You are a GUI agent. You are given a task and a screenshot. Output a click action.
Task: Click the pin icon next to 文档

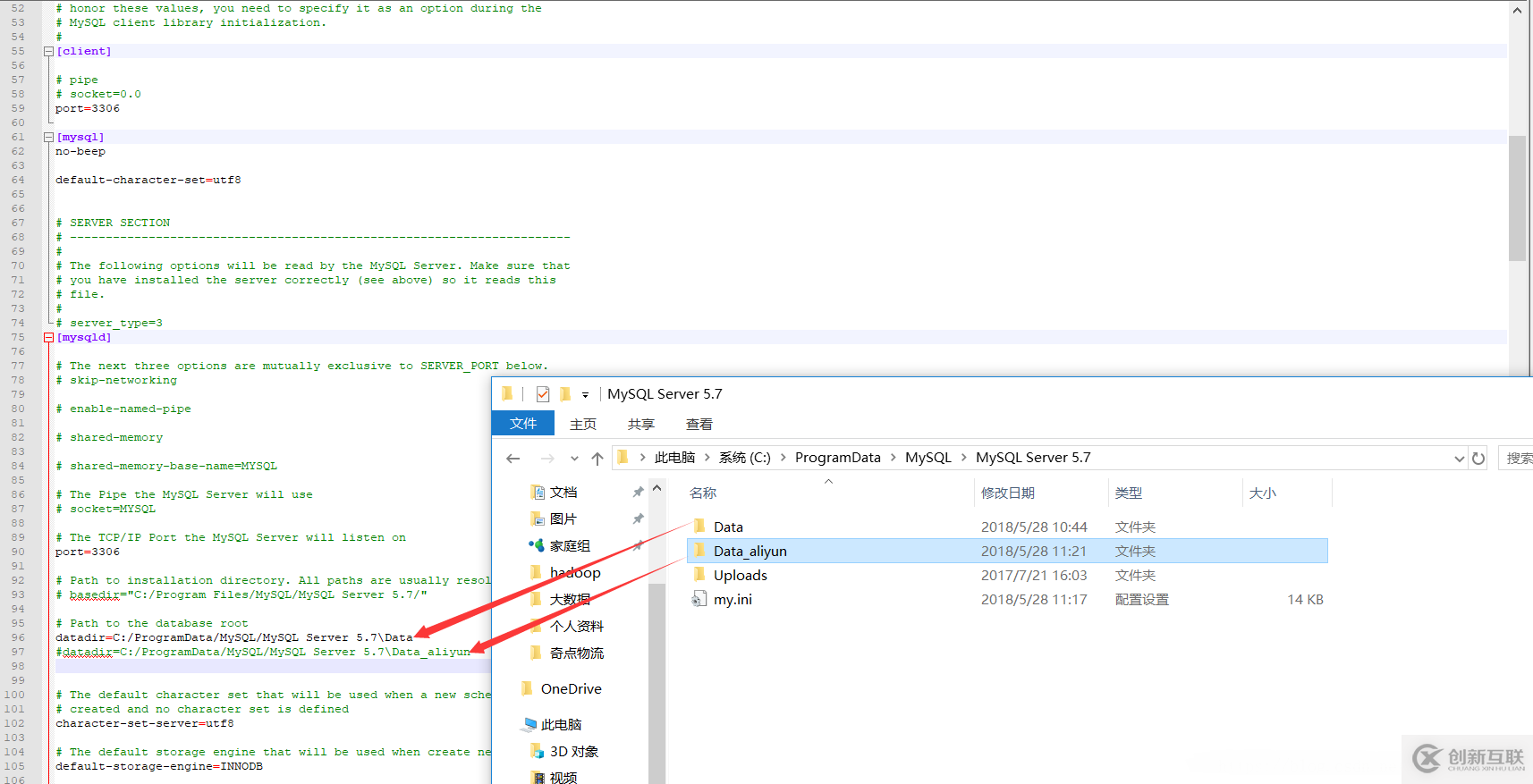coord(638,493)
